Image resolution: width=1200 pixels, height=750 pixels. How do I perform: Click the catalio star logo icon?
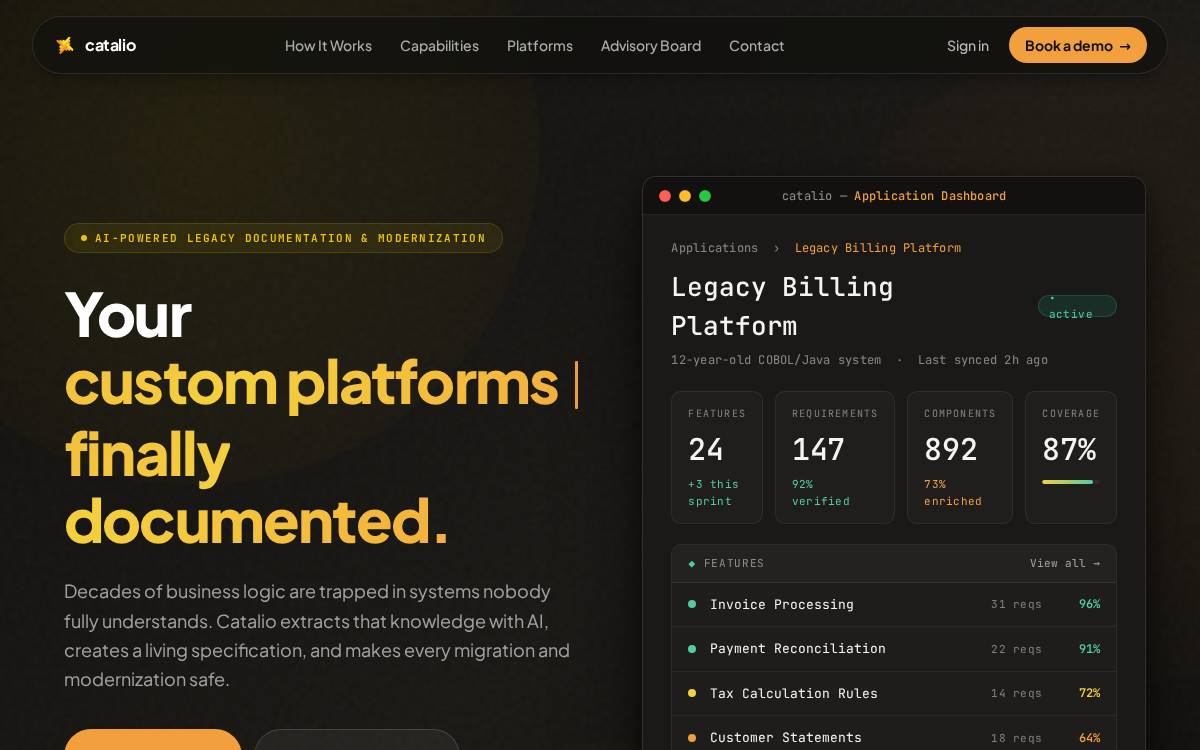65,45
